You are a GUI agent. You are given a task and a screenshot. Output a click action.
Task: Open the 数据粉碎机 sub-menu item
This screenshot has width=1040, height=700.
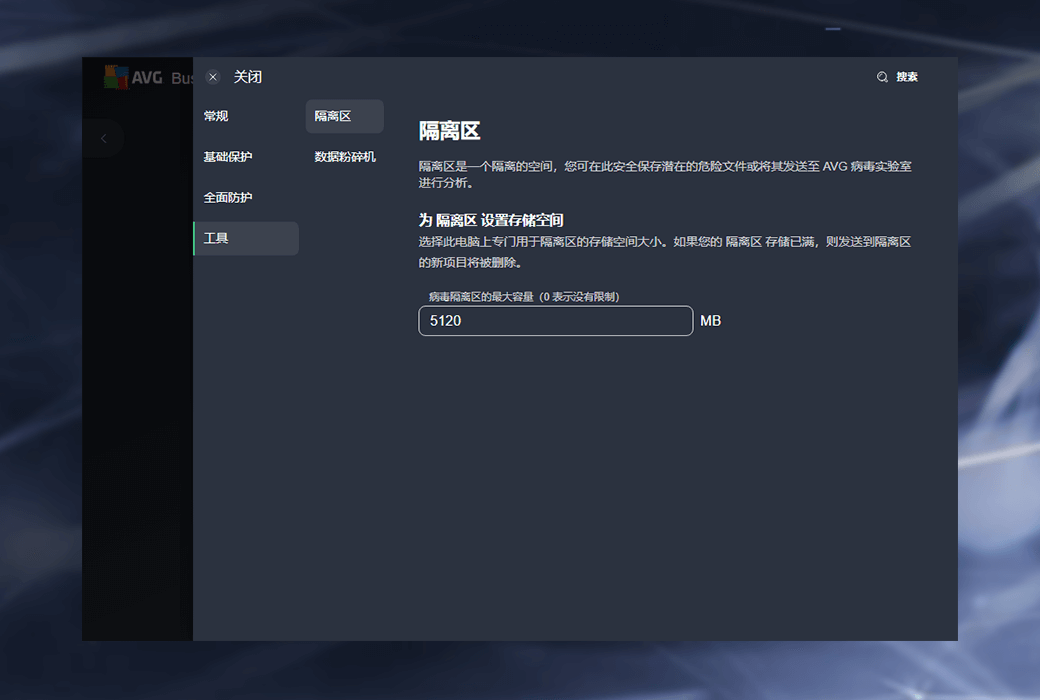point(345,157)
